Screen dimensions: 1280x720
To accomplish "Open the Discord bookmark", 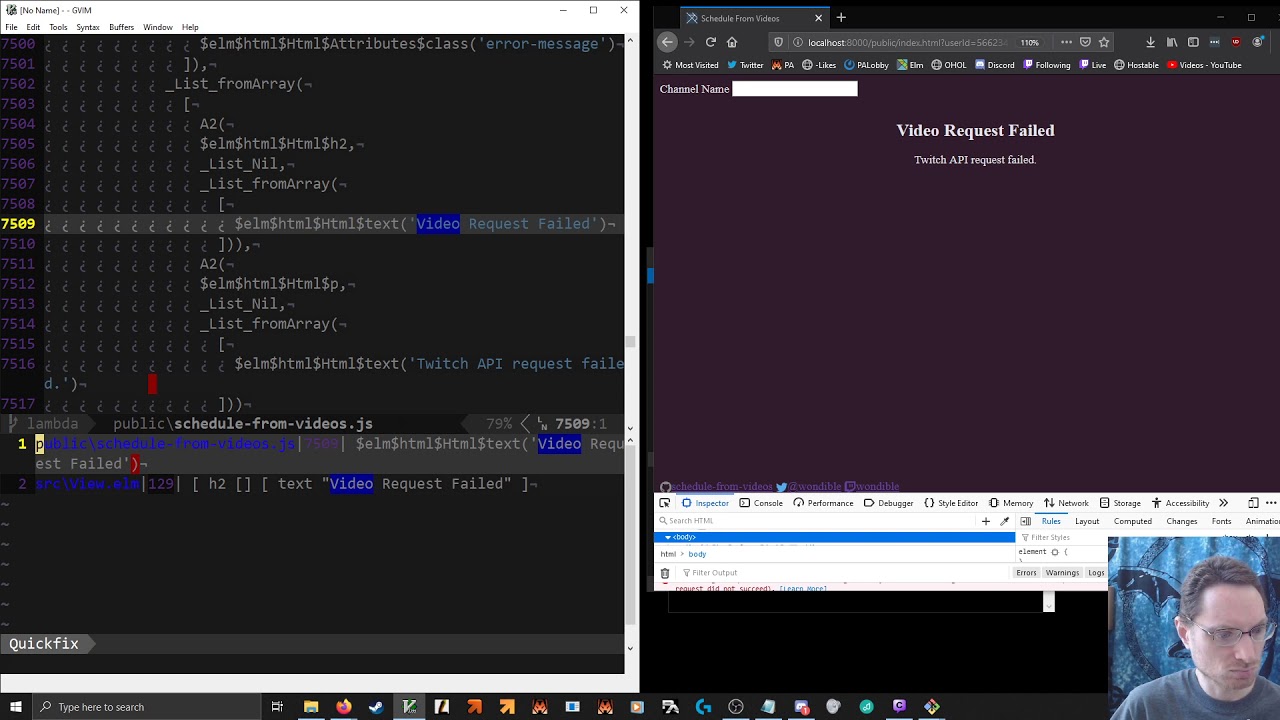I will tap(993, 65).
